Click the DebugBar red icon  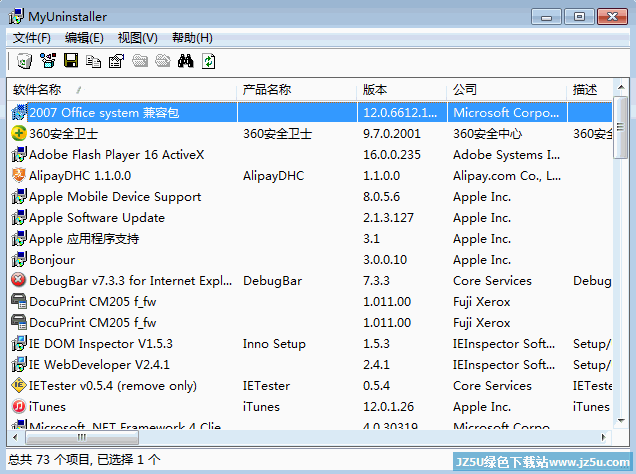pyautogui.click(x=19, y=281)
